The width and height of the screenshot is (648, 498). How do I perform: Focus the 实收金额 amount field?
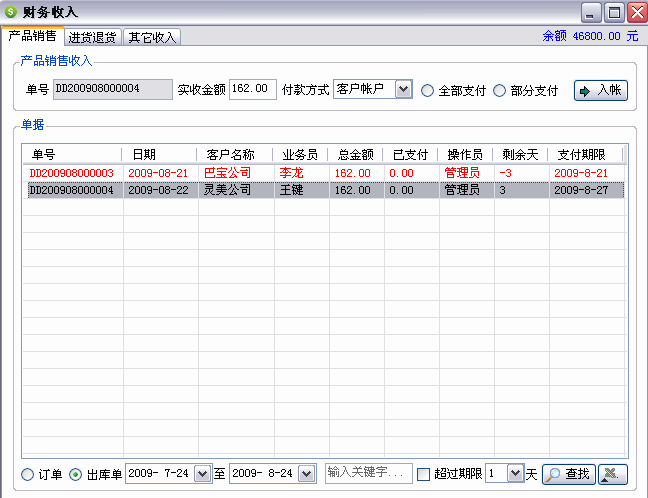pos(253,89)
